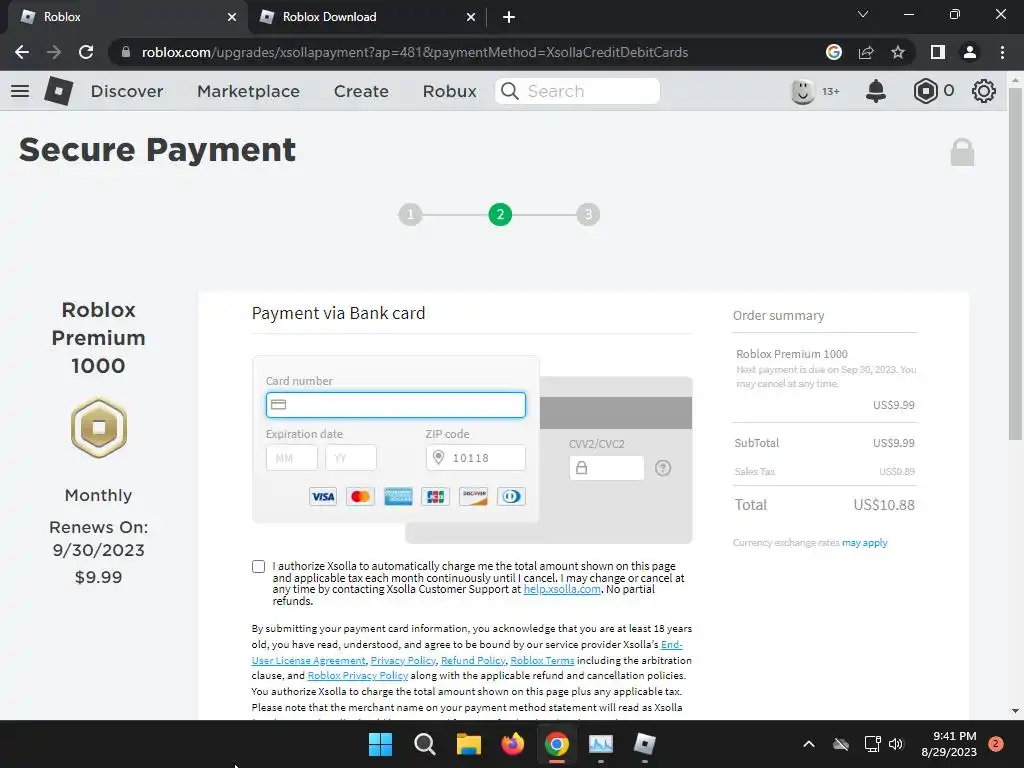1024x768 pixels.
Task: Bookmark this page with the star
Action: 898,52
